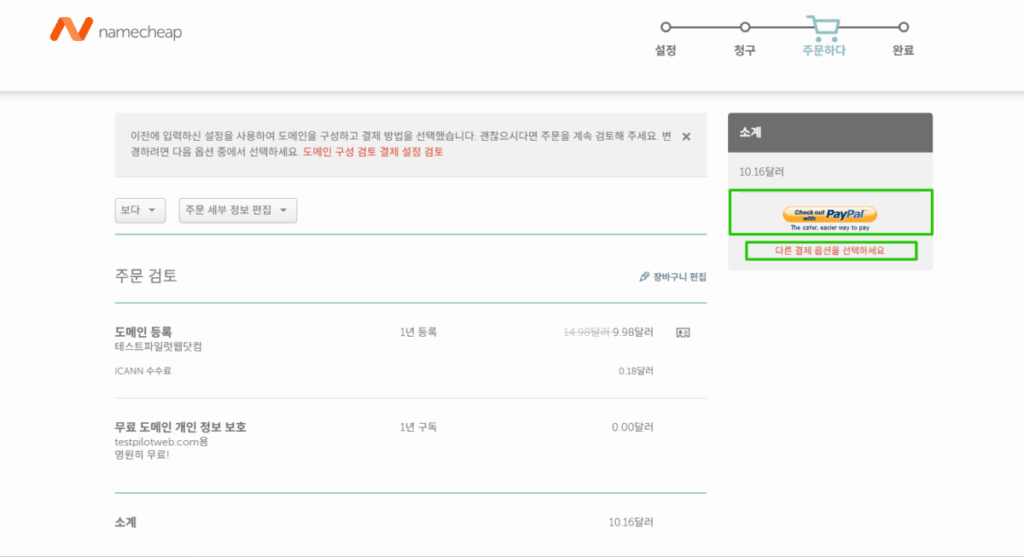
Task: Click the Namecheap logo
Action: click(116, 30)
